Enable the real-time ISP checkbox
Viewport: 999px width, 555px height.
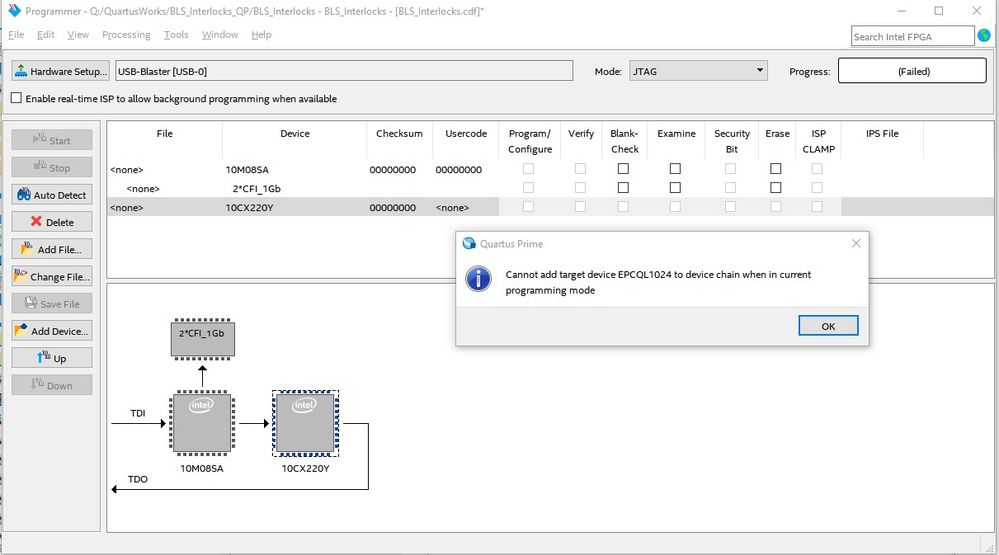tap(16, 98)
